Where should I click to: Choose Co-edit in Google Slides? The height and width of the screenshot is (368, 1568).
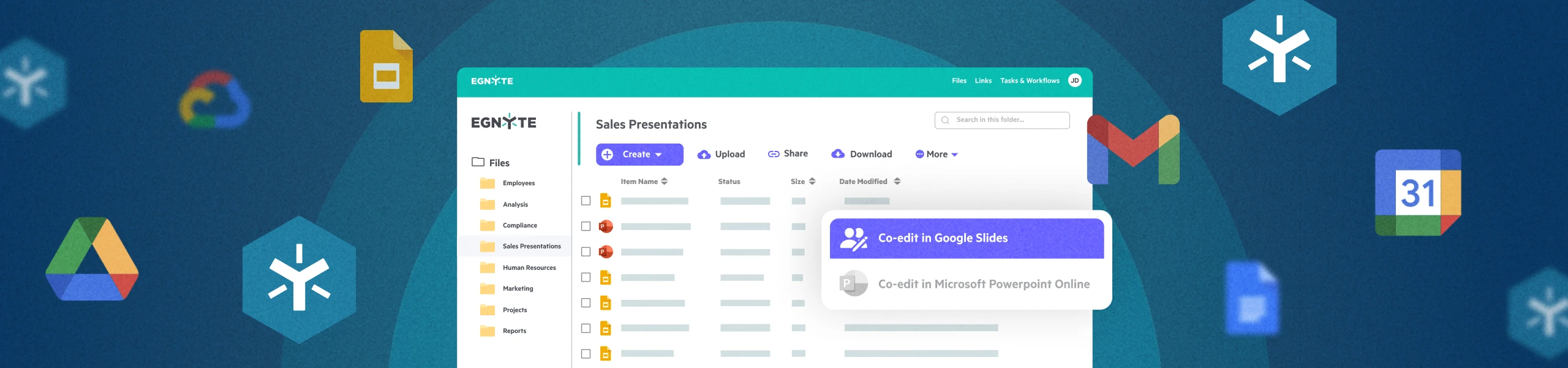click(966, 238)
